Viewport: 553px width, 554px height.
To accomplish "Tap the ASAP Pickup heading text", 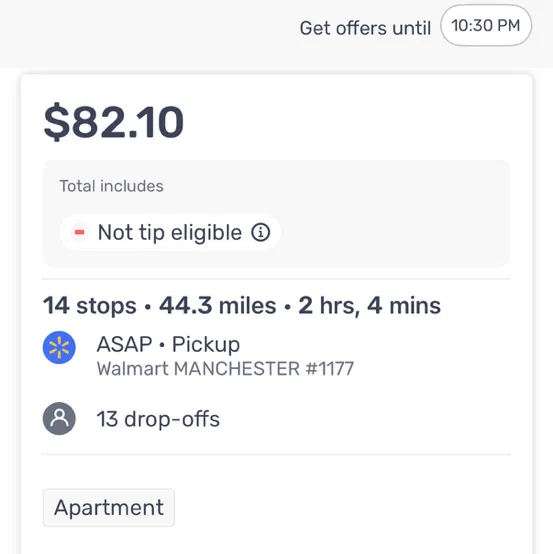I will click(168, 344).
